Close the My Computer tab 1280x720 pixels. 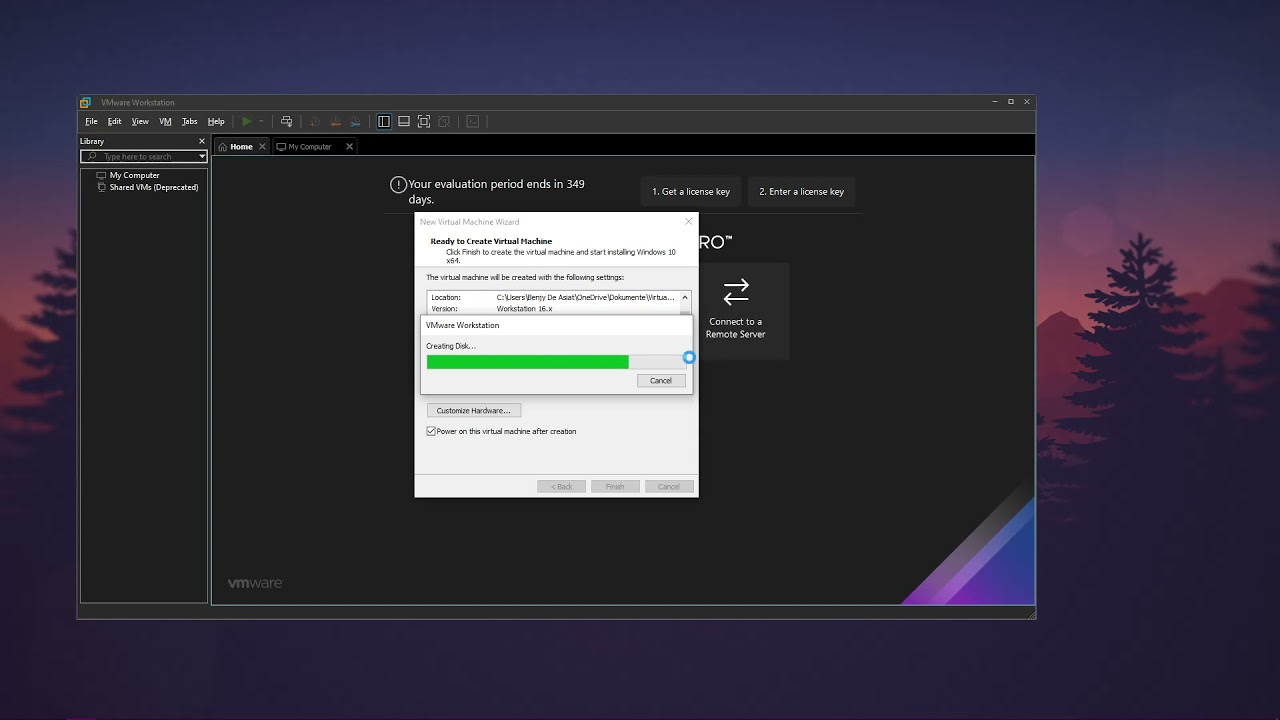tap(349, 146)
